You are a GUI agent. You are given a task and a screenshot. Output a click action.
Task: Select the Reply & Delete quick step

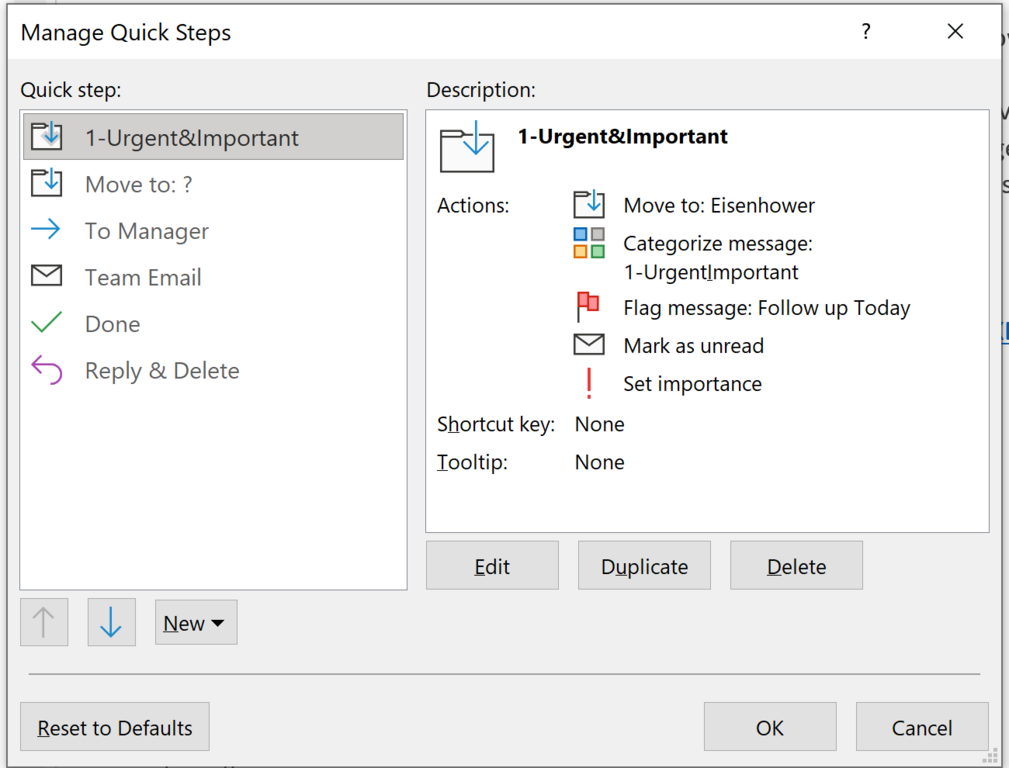pos(162,370)
